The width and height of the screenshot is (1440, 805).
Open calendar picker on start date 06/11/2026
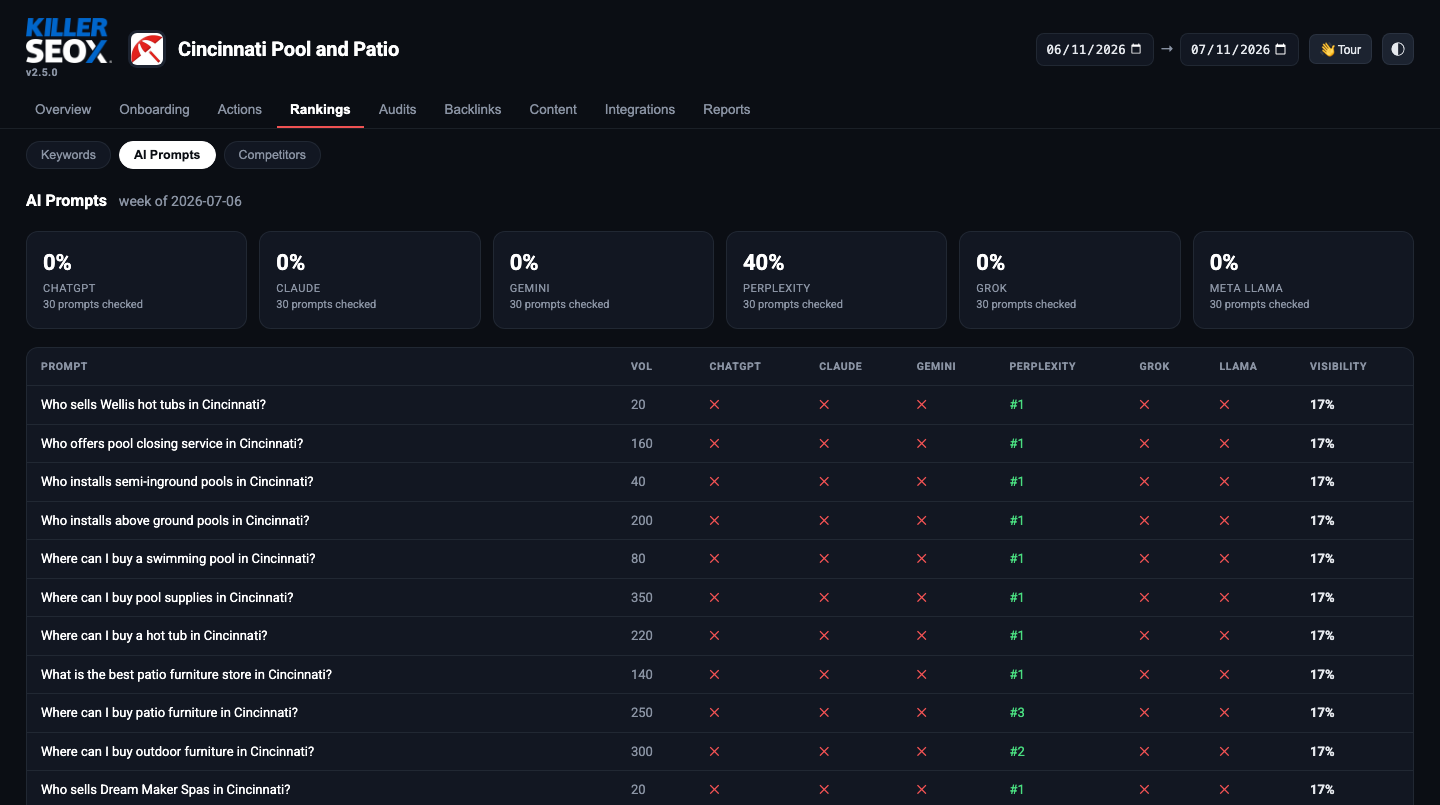(1136, 49)
